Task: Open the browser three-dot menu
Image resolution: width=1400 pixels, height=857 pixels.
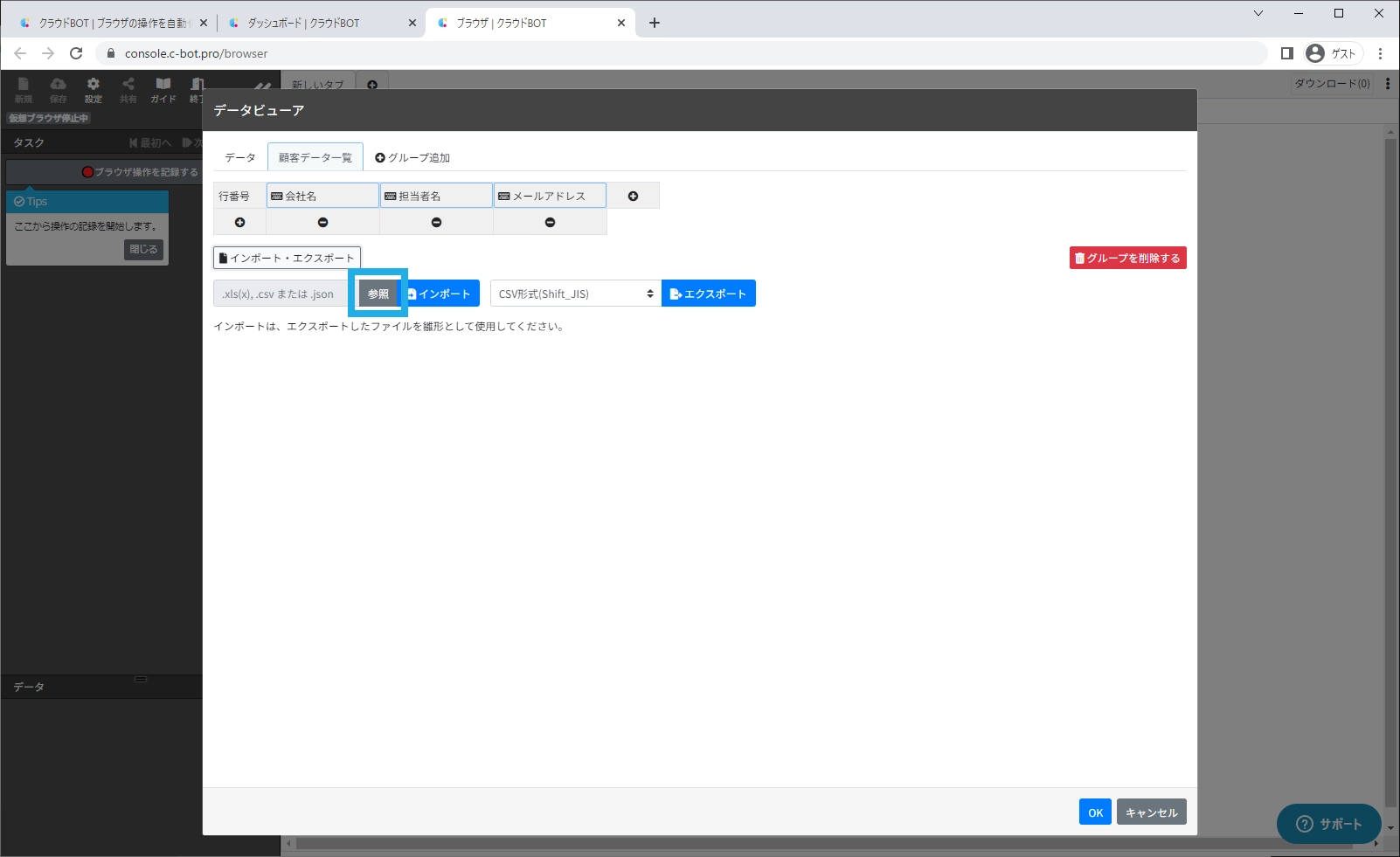Action: (x=1380, y=53)
